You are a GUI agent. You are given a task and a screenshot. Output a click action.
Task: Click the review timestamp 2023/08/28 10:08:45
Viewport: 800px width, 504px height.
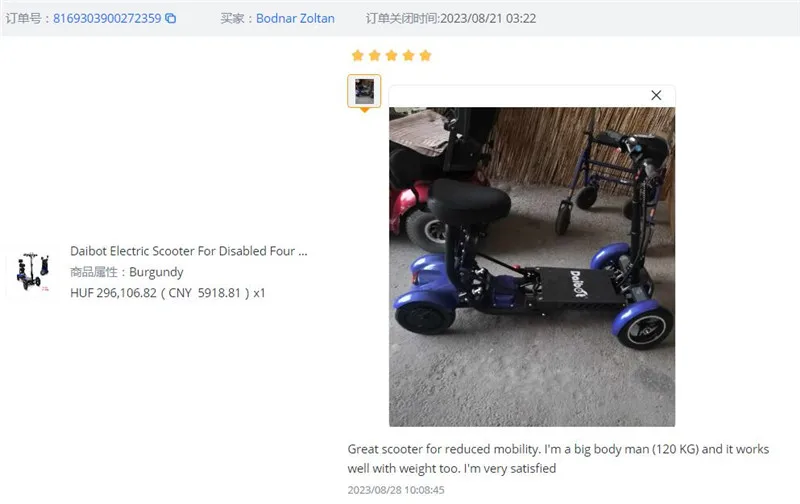(396, 490)
